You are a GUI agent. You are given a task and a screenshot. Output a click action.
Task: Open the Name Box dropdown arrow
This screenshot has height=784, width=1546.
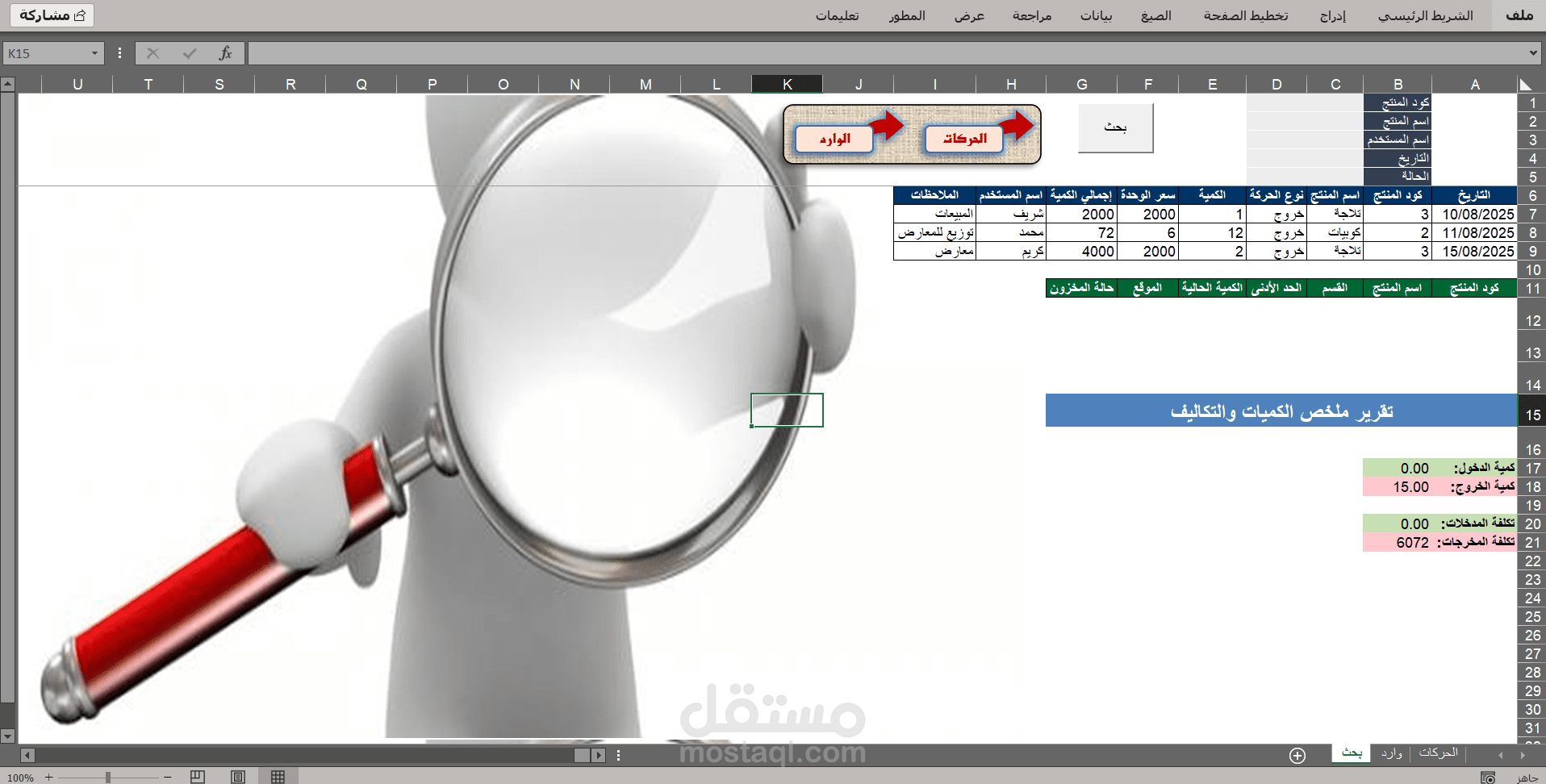coord(94,53)
